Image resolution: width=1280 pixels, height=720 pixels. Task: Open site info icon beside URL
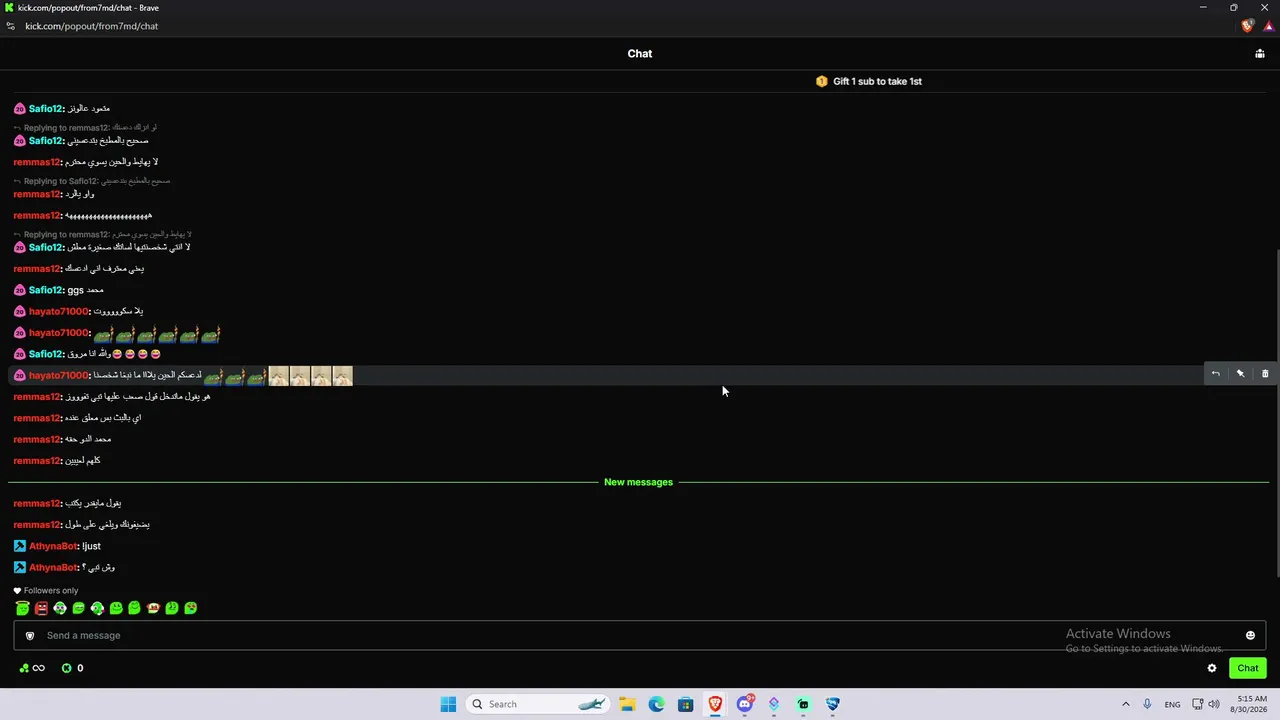[10, 26]
